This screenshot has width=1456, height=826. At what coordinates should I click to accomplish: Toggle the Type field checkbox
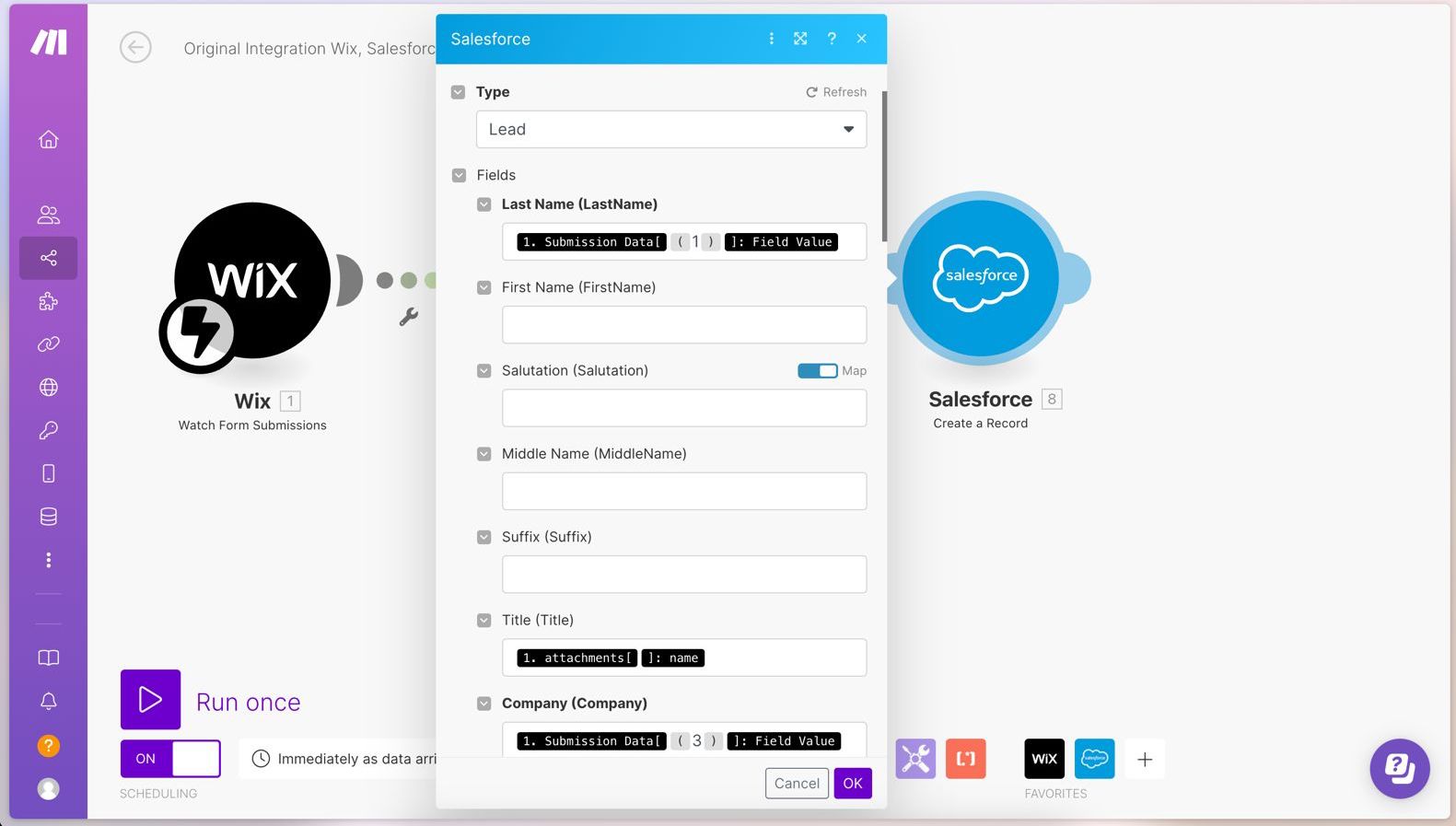click(x=458, y=92)
